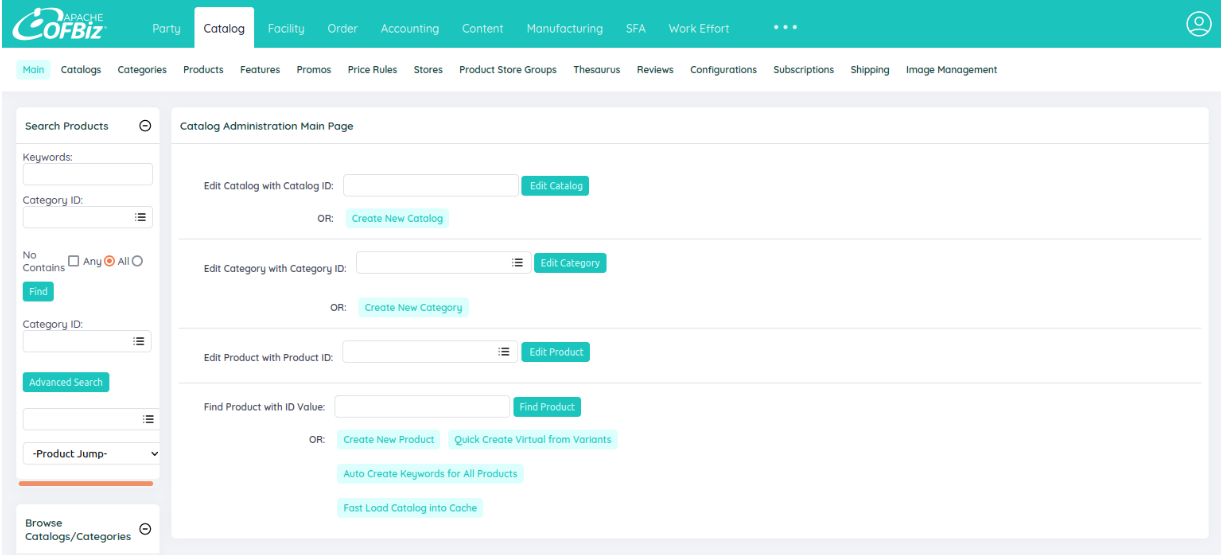The height and width of the screenshot is (555, 1221).
Task: Switch to the Order application
Action: (342, 28)
